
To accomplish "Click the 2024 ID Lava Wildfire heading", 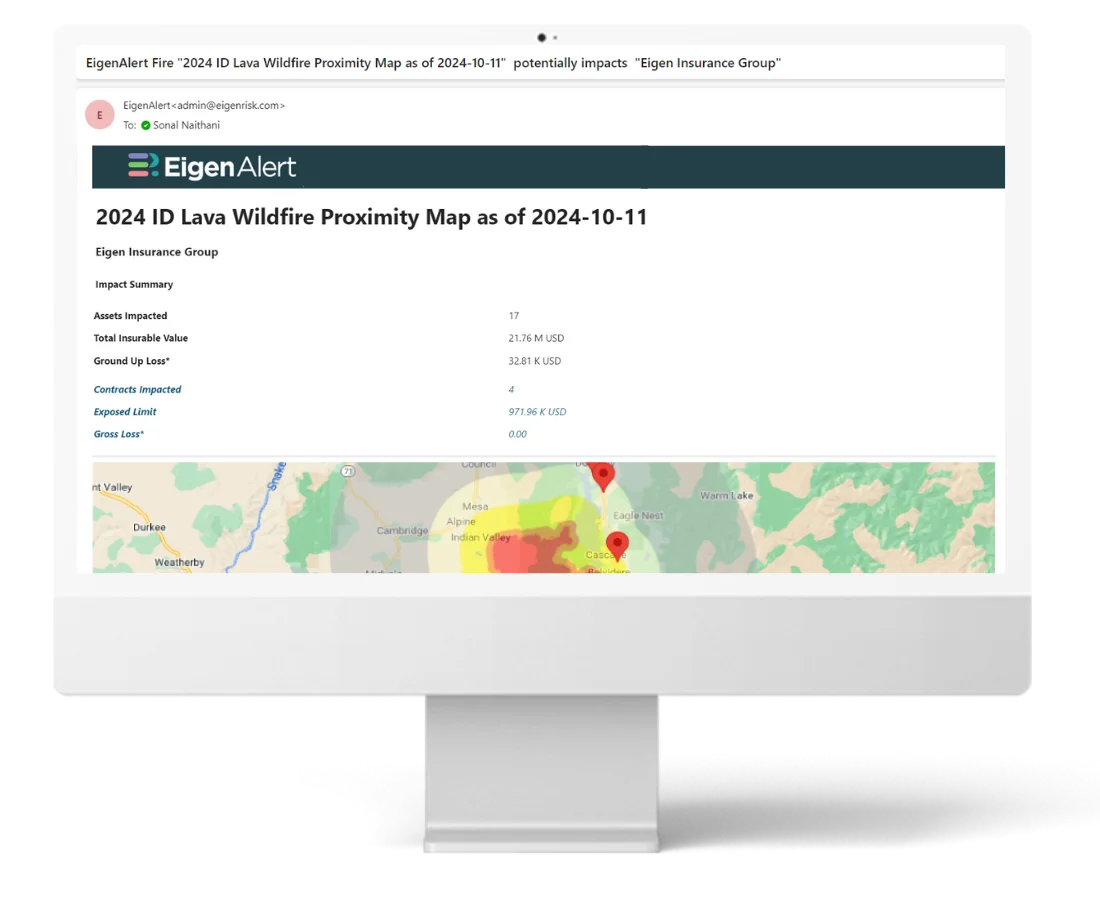I will 371,217.
